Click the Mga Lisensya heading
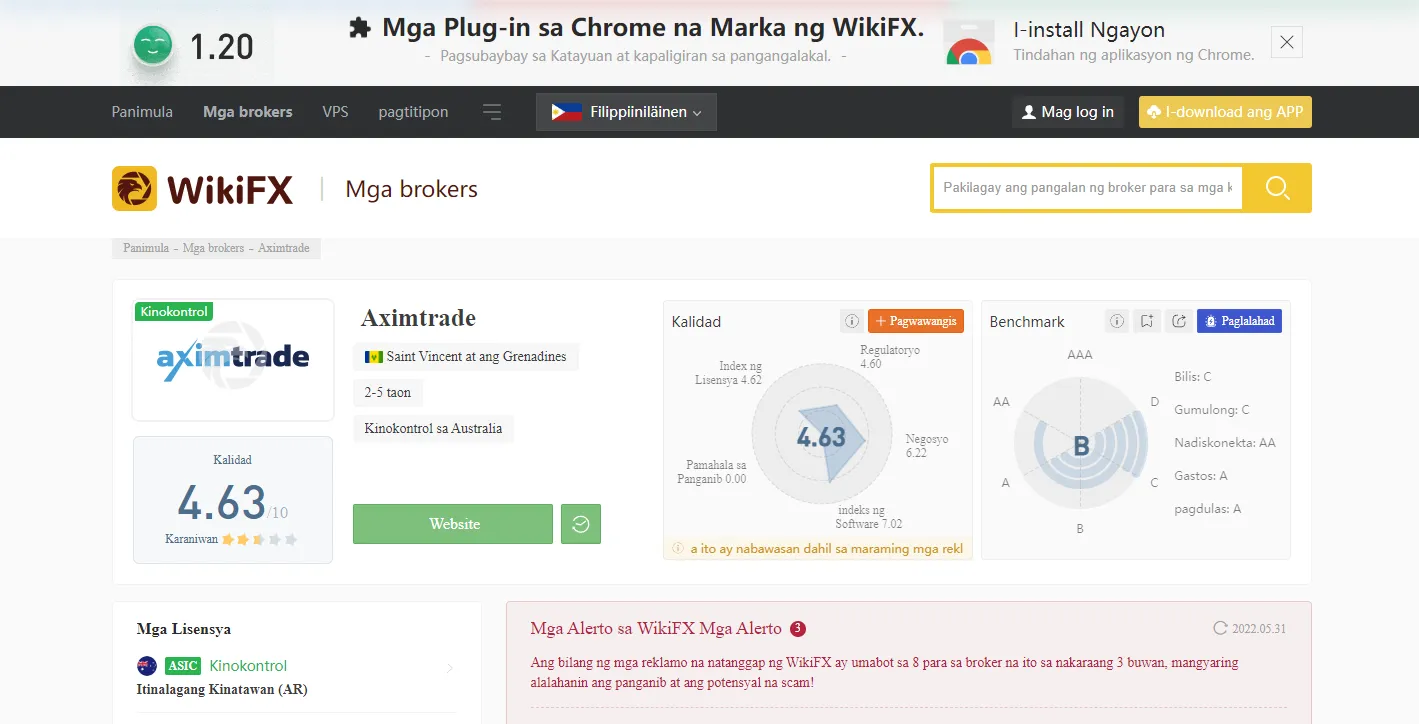The height and width of the screenshot is (724, 1419). [184, 630]
